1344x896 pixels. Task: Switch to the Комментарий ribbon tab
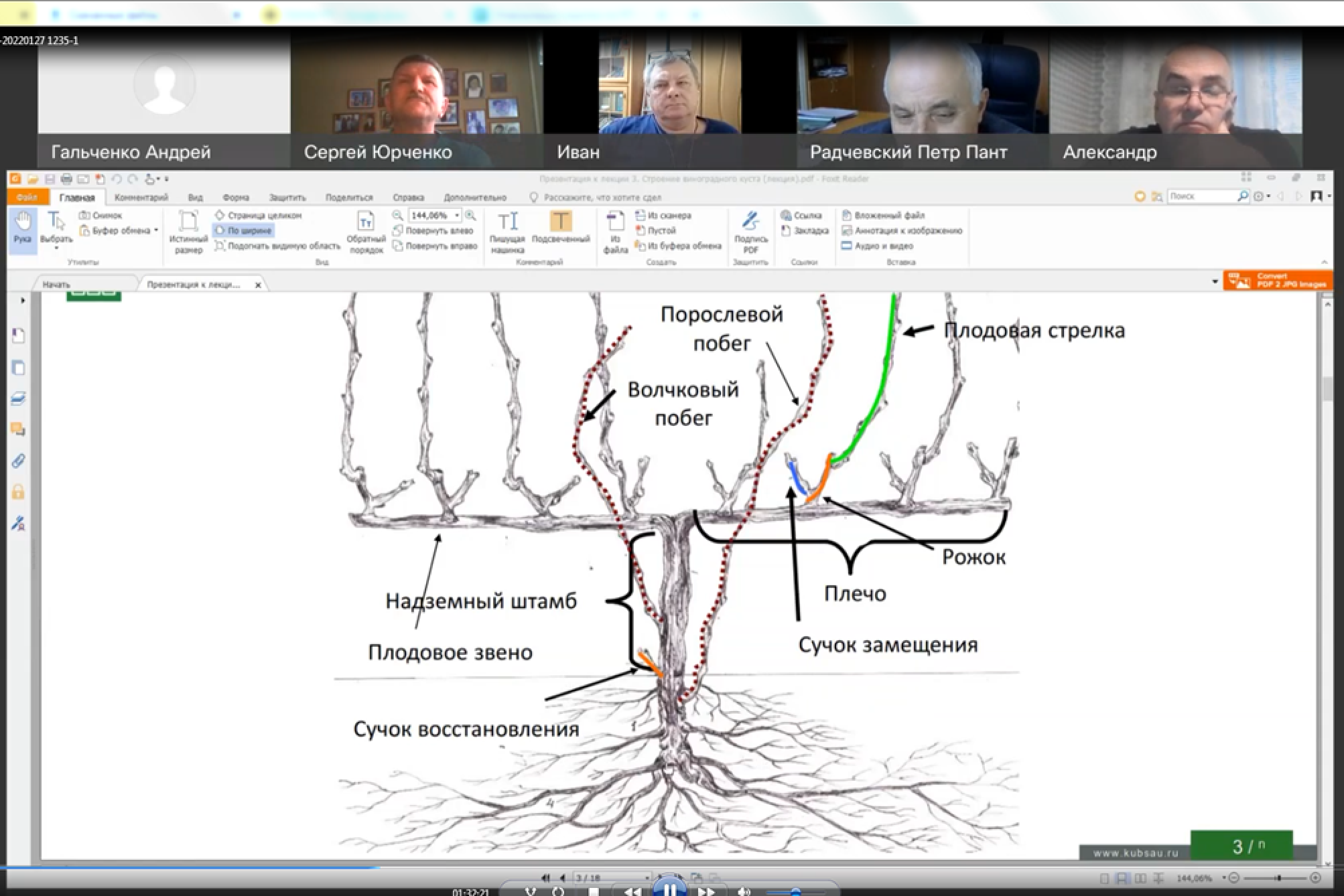[x=141, y=198]
